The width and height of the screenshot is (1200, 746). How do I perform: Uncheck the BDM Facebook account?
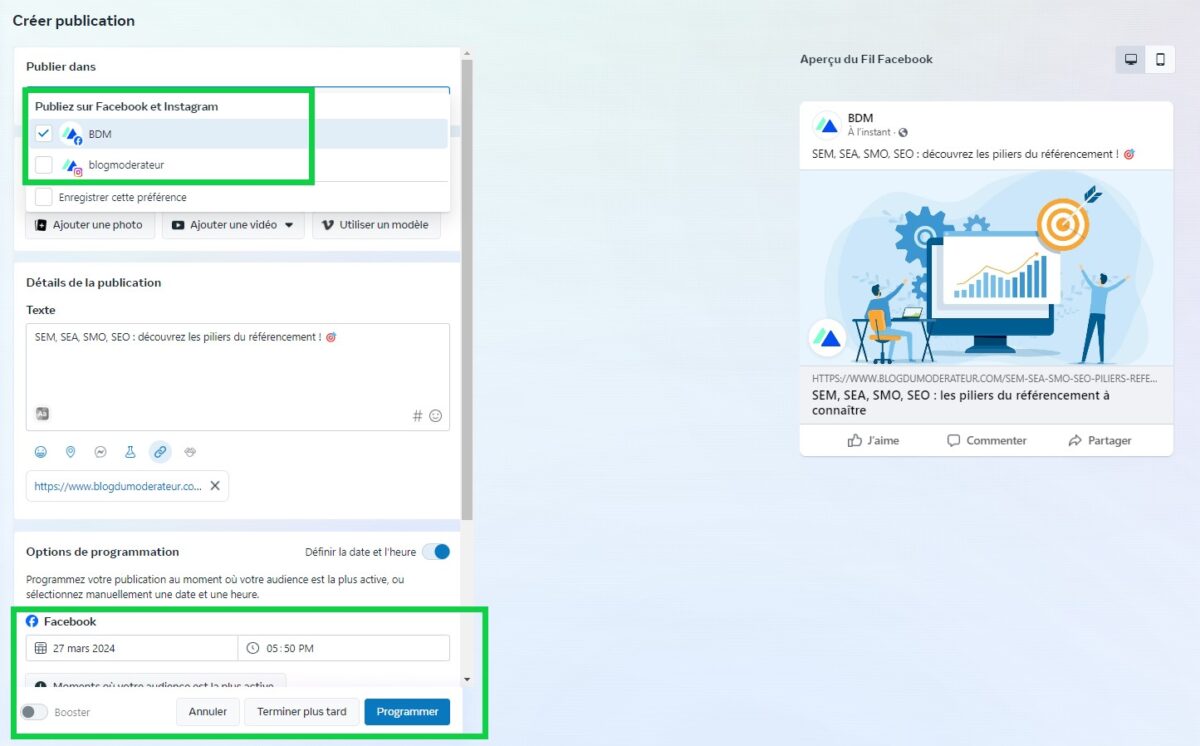[x=43, y=133]
